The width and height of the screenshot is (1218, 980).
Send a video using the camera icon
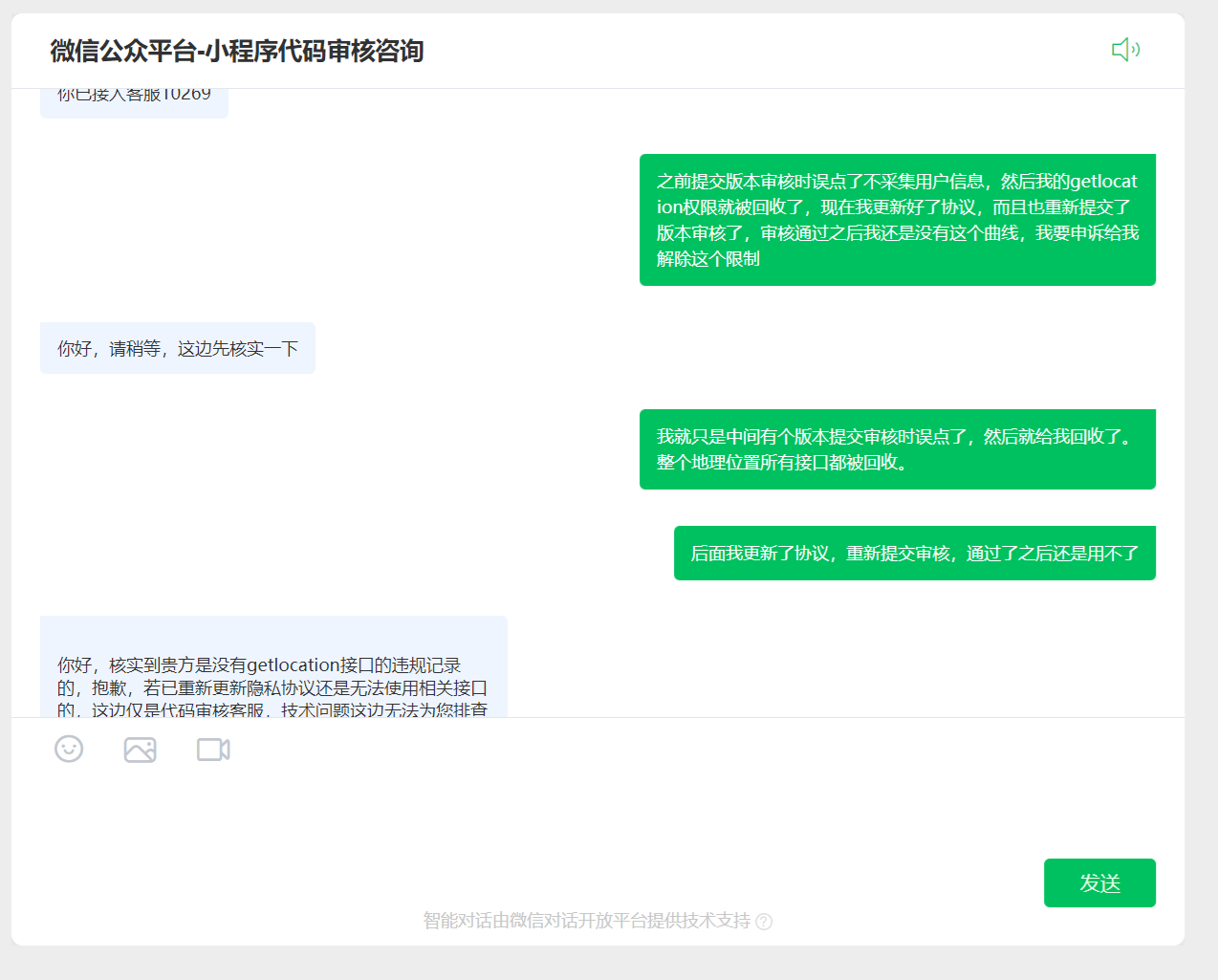(213, 750)
